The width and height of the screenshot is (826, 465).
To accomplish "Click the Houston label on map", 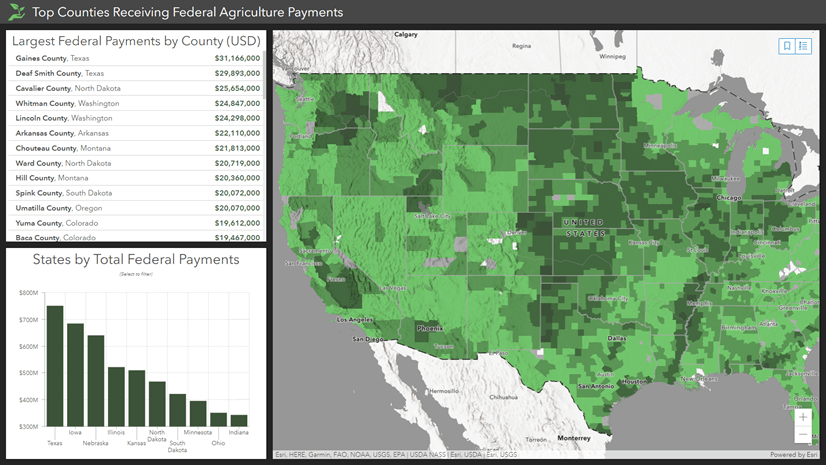I will click(x=634, y=381).
